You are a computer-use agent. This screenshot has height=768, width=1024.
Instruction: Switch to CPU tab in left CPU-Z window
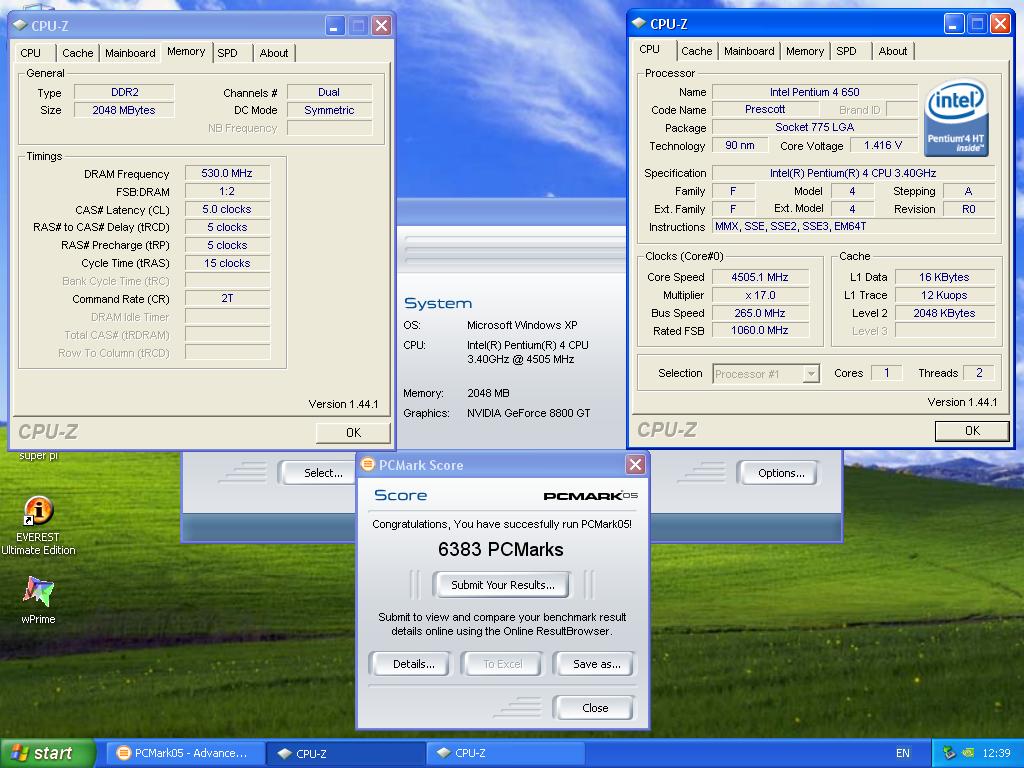coord(30,53)
